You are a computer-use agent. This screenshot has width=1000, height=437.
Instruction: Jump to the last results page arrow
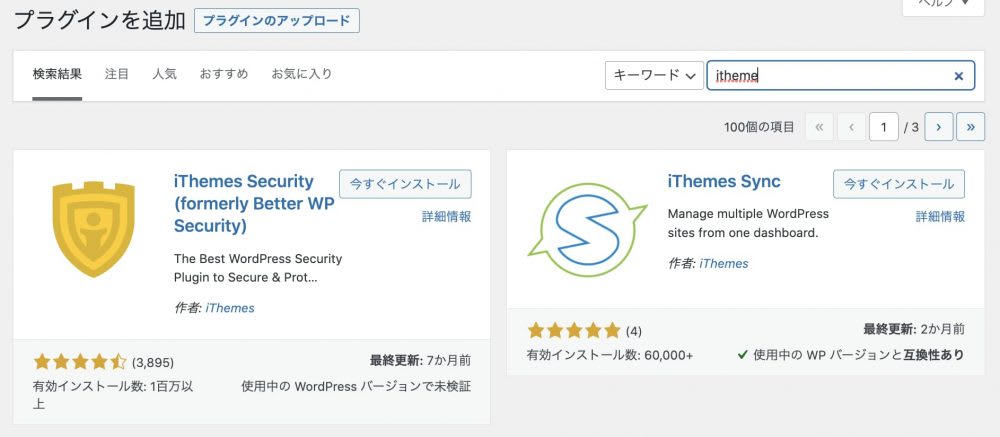(x=971, y=127)
